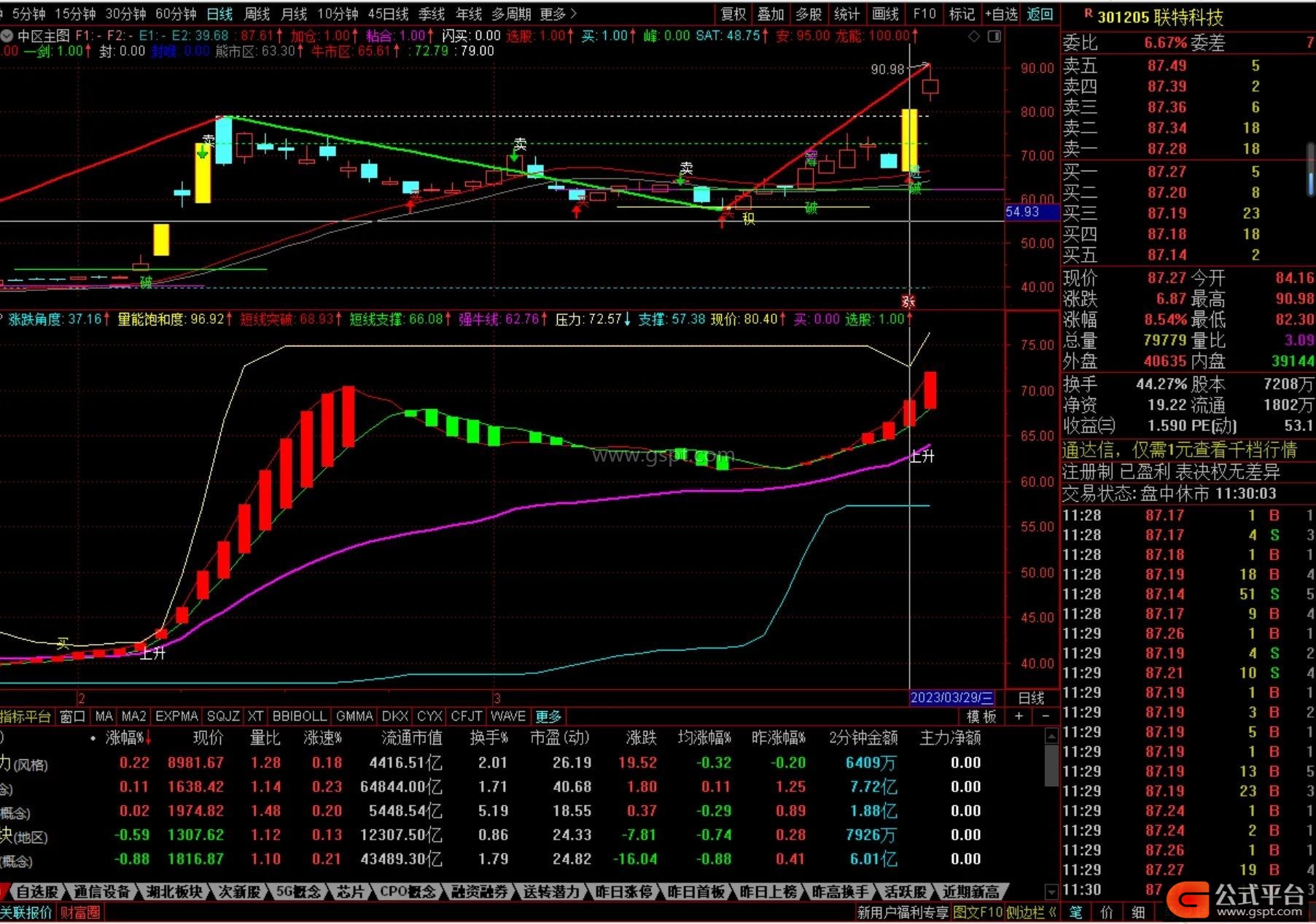Select 年线 yearly period
The width and height of the screenshot is (1316, 924).
click(469, 14)
